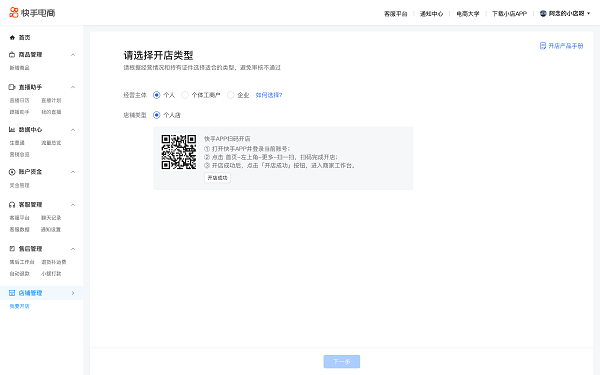Open 电商大学 in the top navigation
Image resolution: width=600 pixels, height=375 pixels.
(x=468, y=14)
